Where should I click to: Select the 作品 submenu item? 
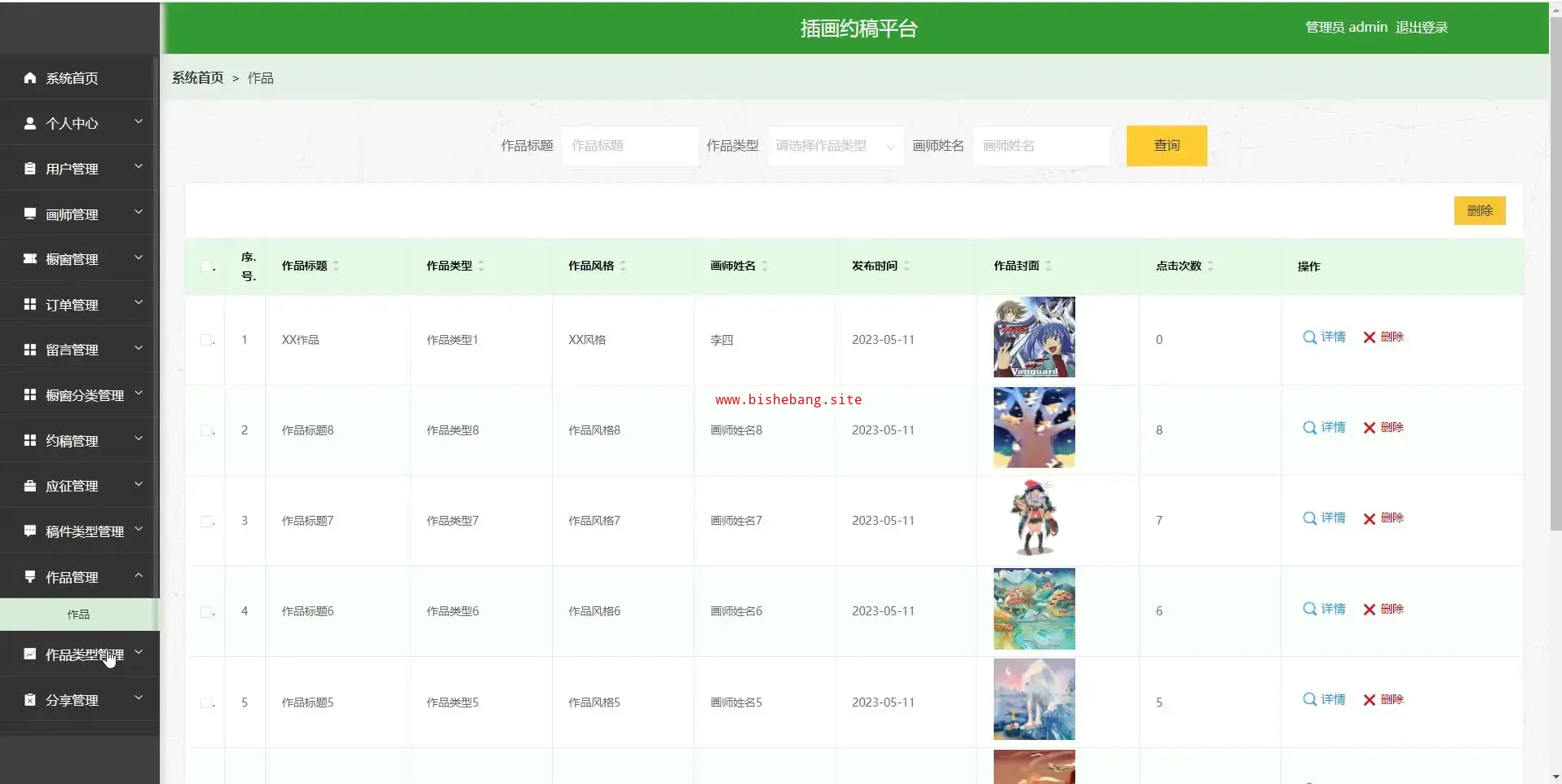coord(78,614)
